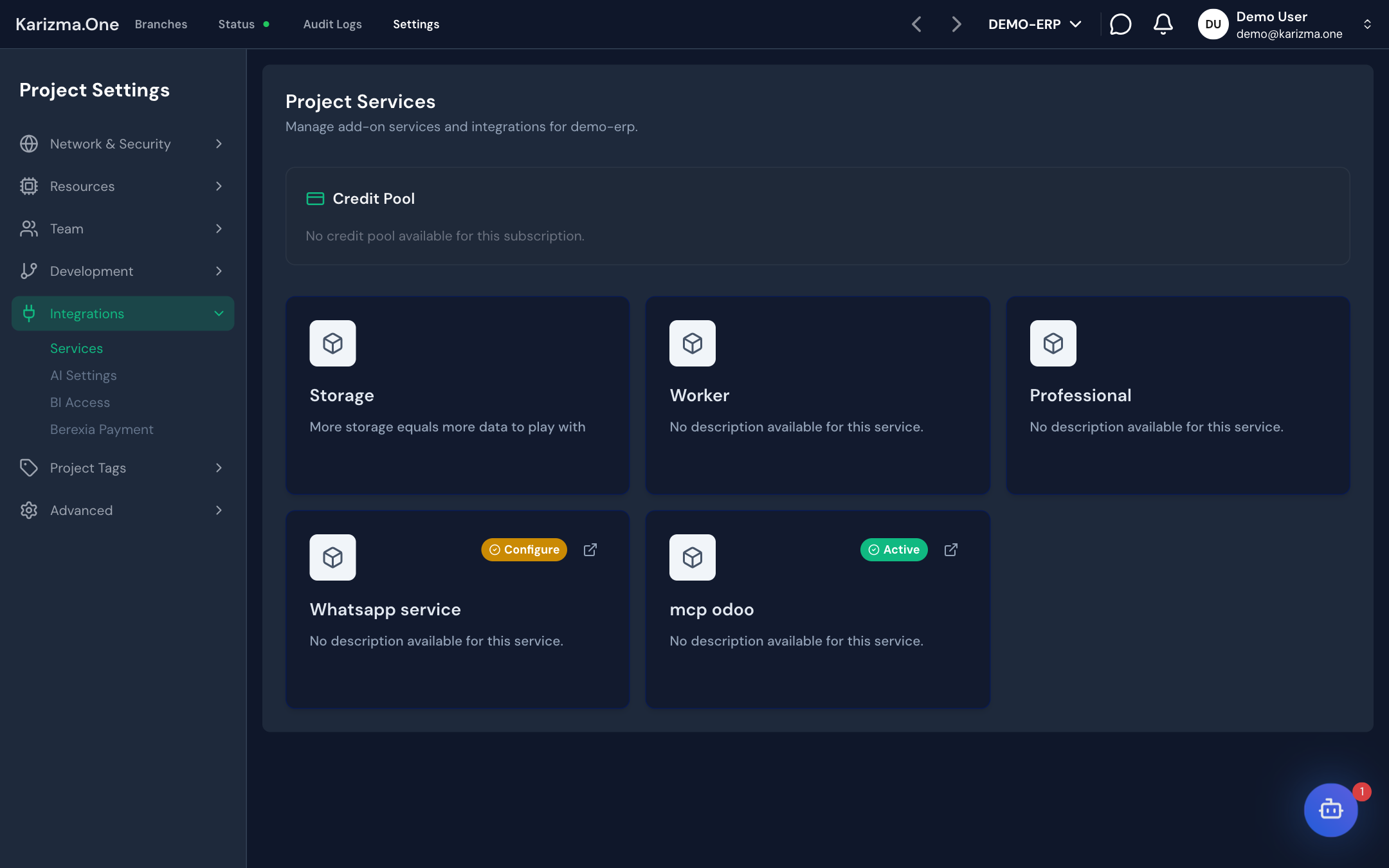
Task: Open the Branches tab
Action: (161, 24)
